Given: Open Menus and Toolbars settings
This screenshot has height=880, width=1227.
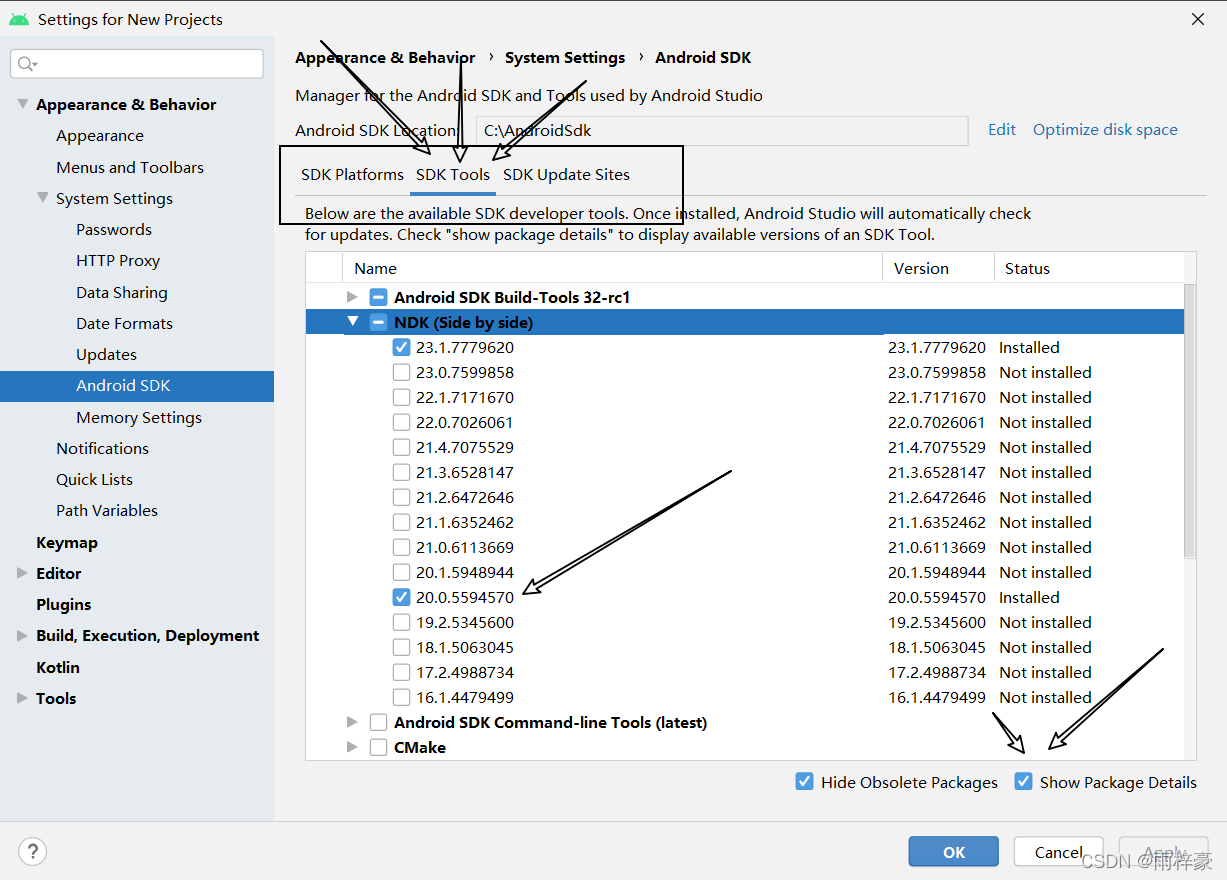Looking at the screenshot, I should (x=130, y=167).
